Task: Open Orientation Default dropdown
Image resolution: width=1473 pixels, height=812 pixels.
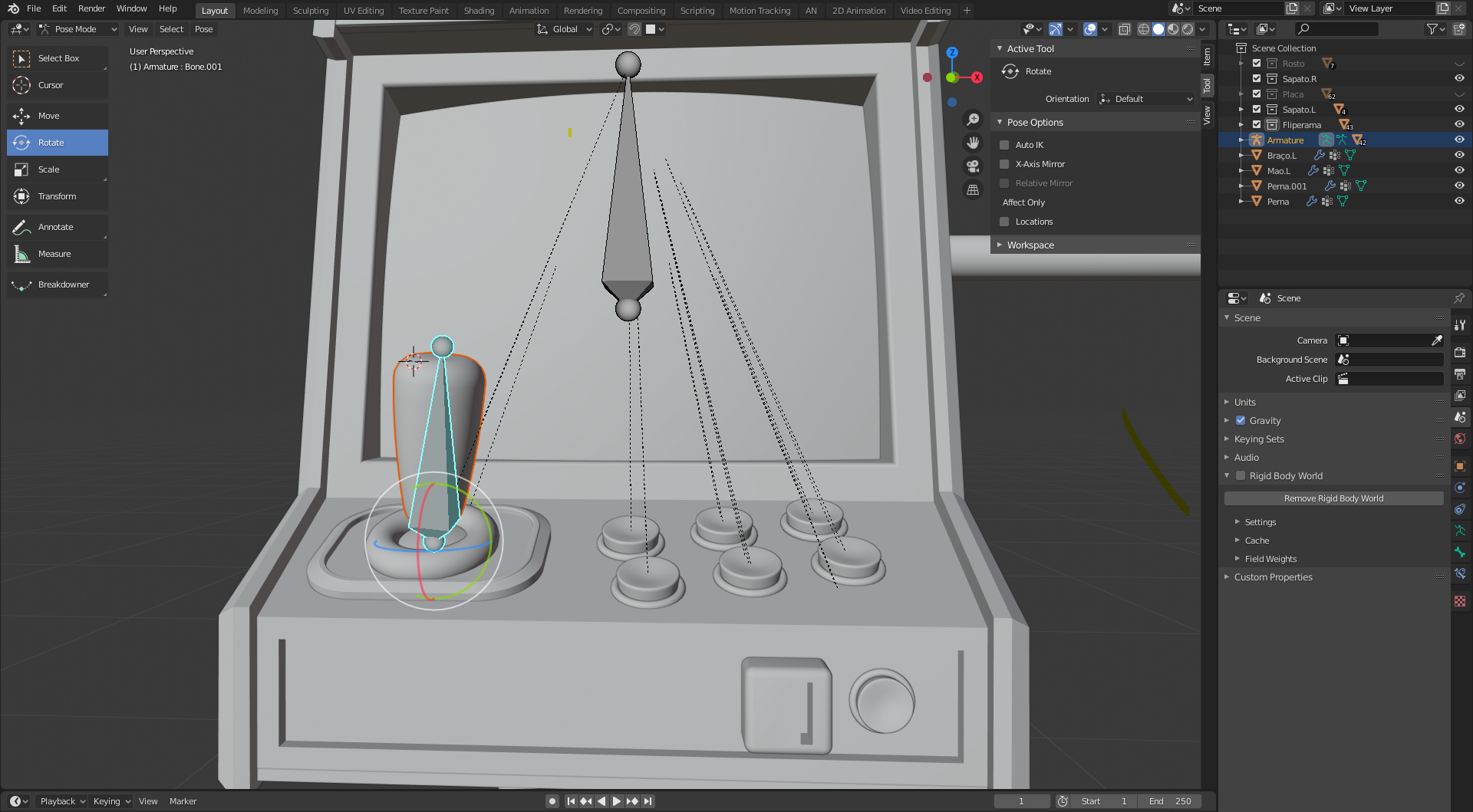Action: 1146,99
